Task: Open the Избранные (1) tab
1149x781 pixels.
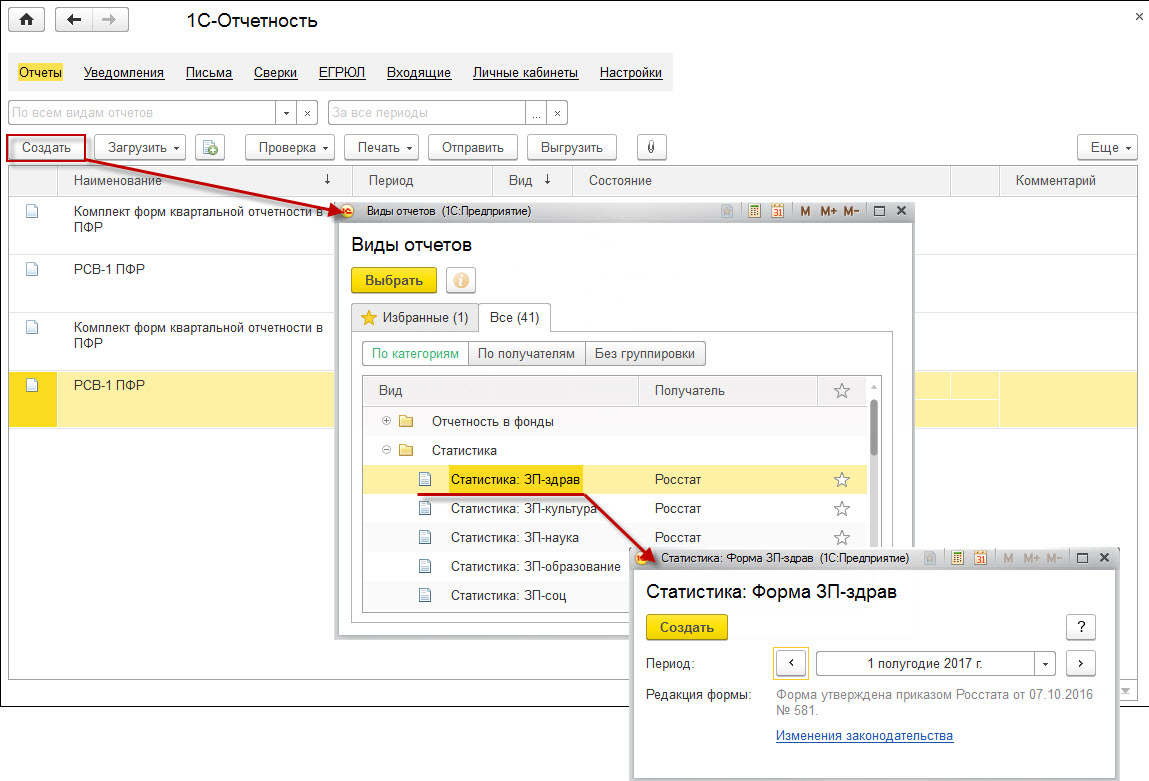Action: 414,318
